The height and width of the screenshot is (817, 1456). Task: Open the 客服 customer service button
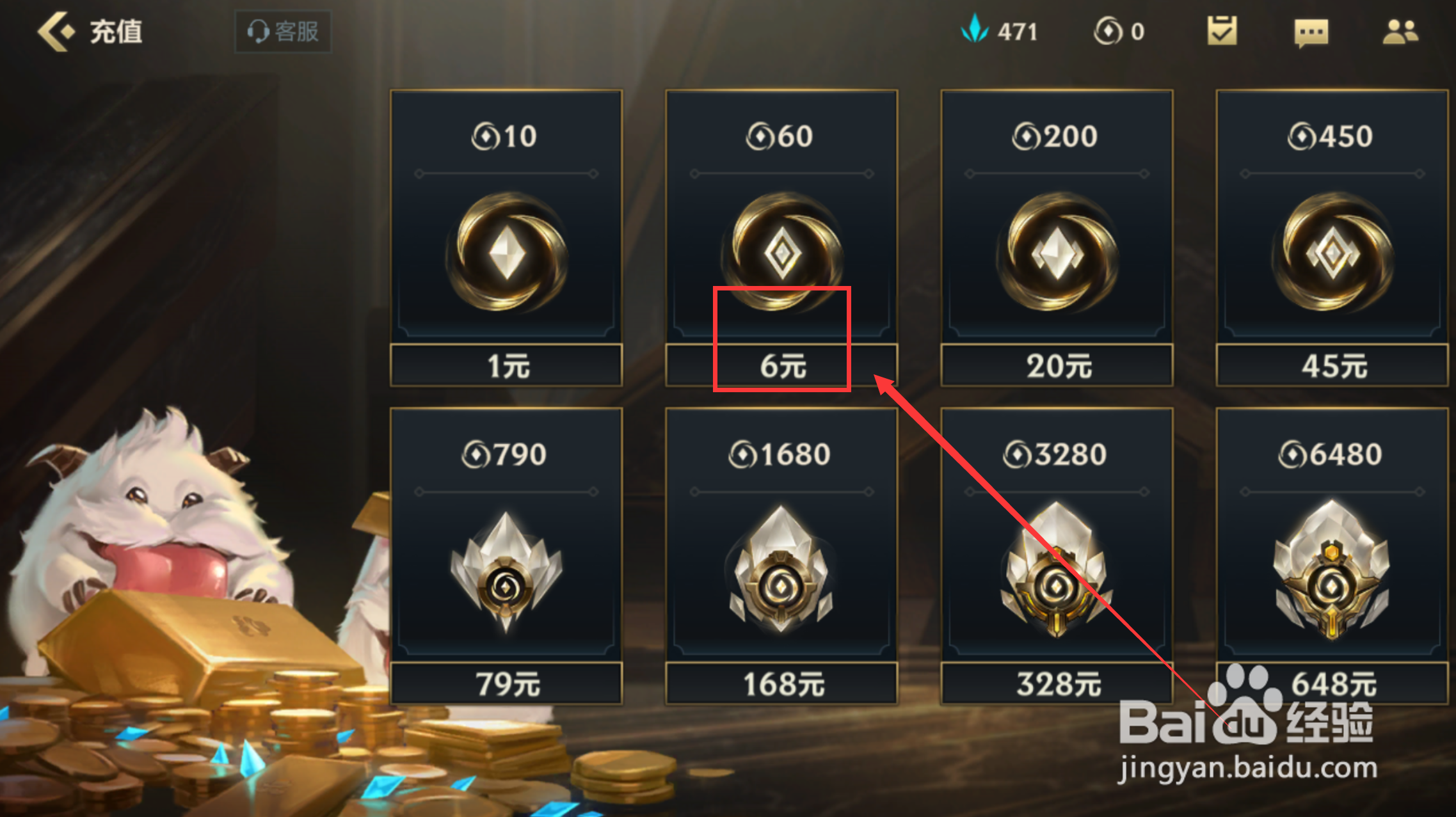[x=283, y=31]
